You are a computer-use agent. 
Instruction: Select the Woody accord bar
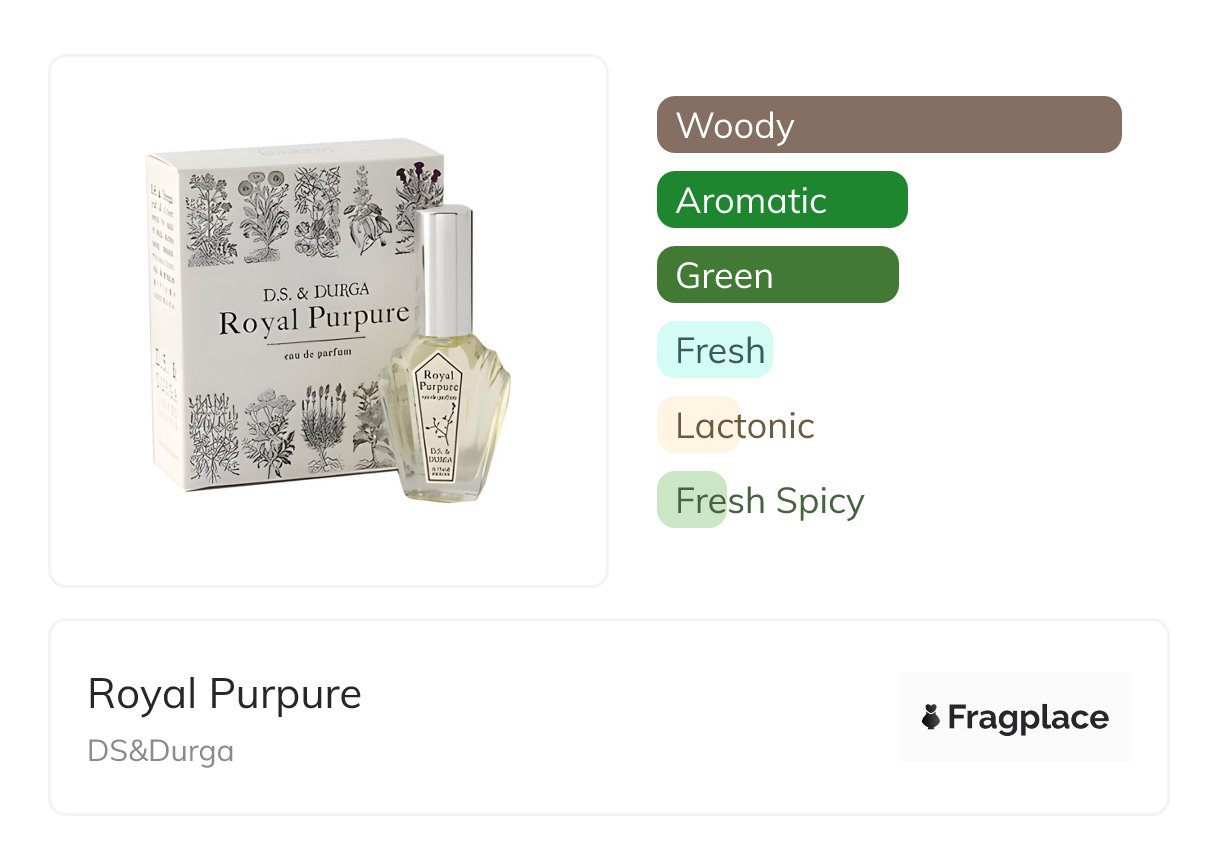[x=888, y=125]
